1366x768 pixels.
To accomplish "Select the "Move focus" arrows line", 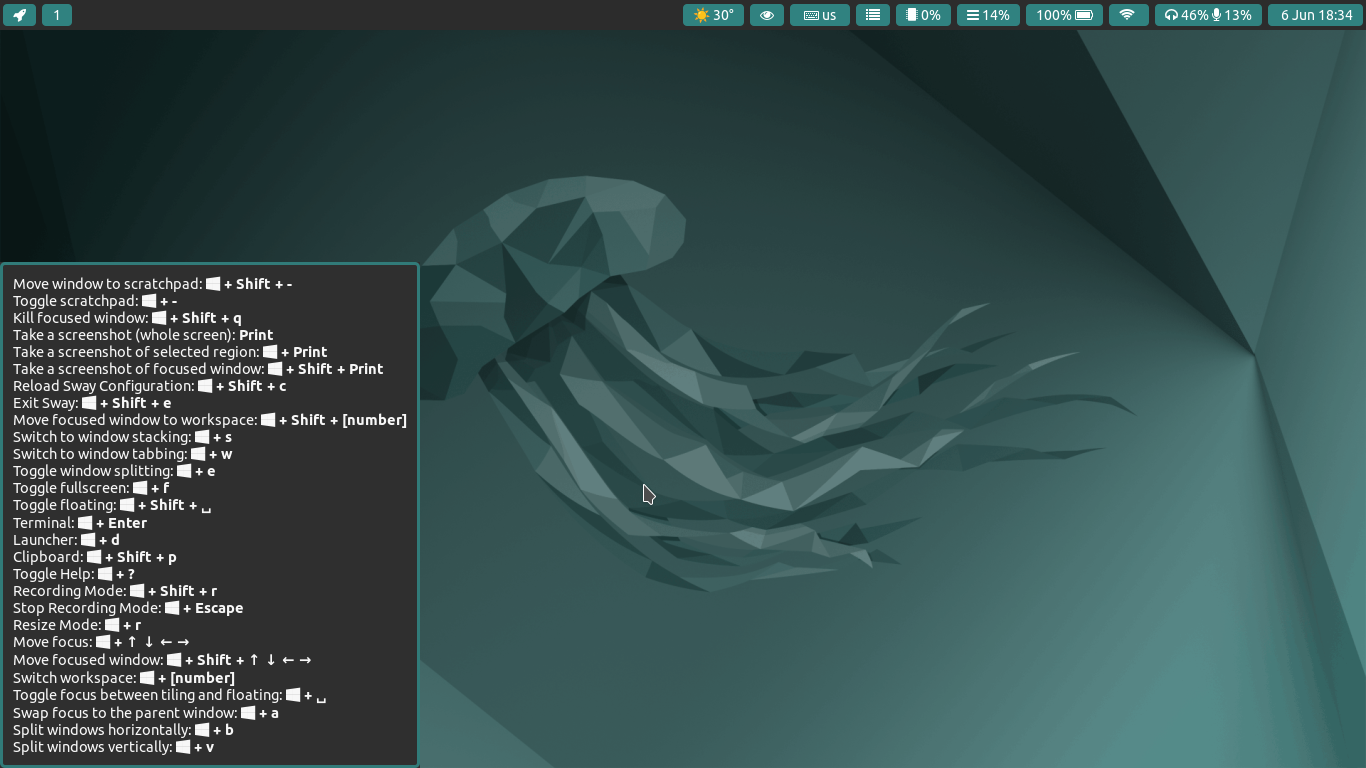I will tap(101, 642).
